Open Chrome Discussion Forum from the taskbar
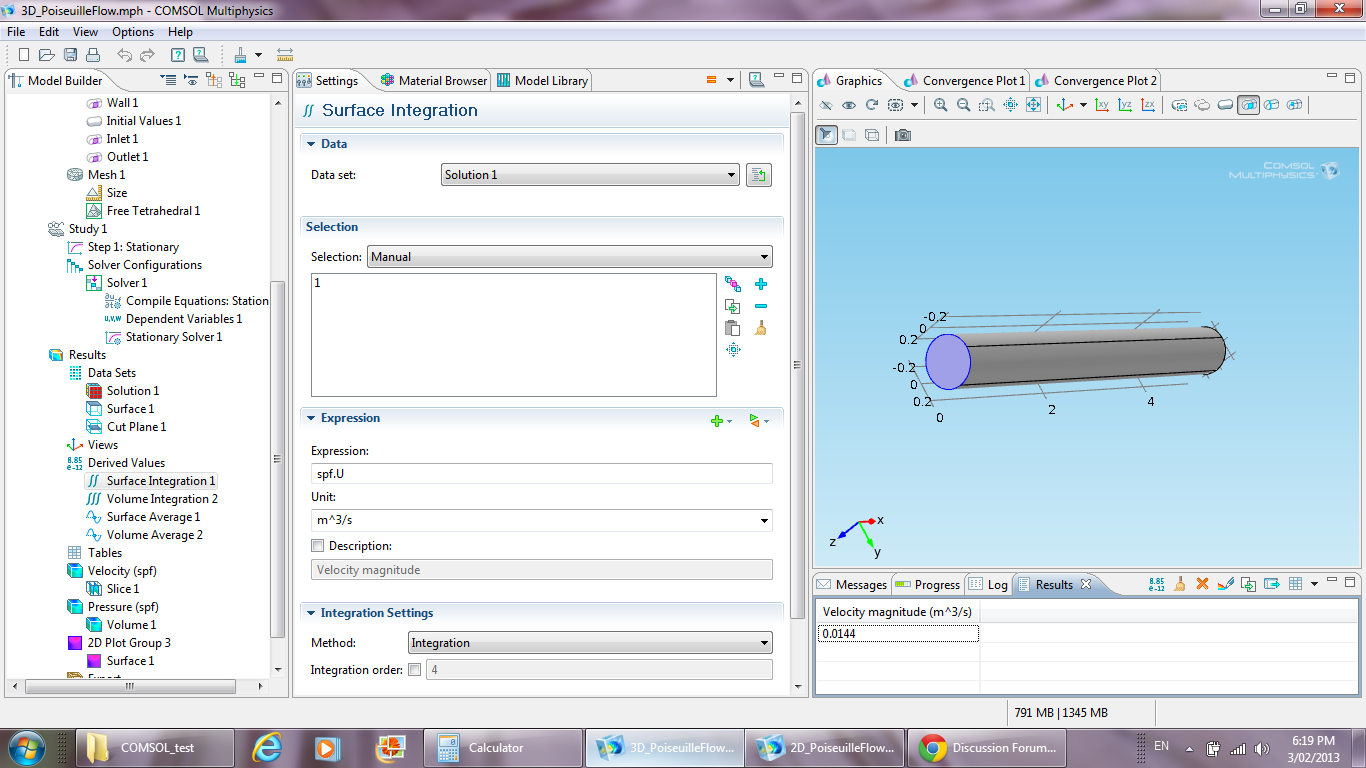Screen dimensions: 1366x768 987,747
